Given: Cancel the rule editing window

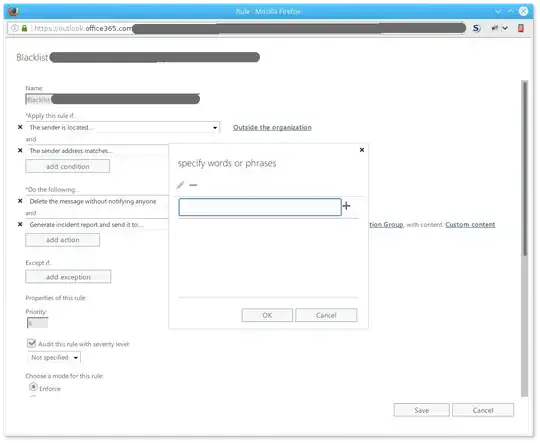Looking at the screenshot, I should pyautogui.click(x=483, y=410).
